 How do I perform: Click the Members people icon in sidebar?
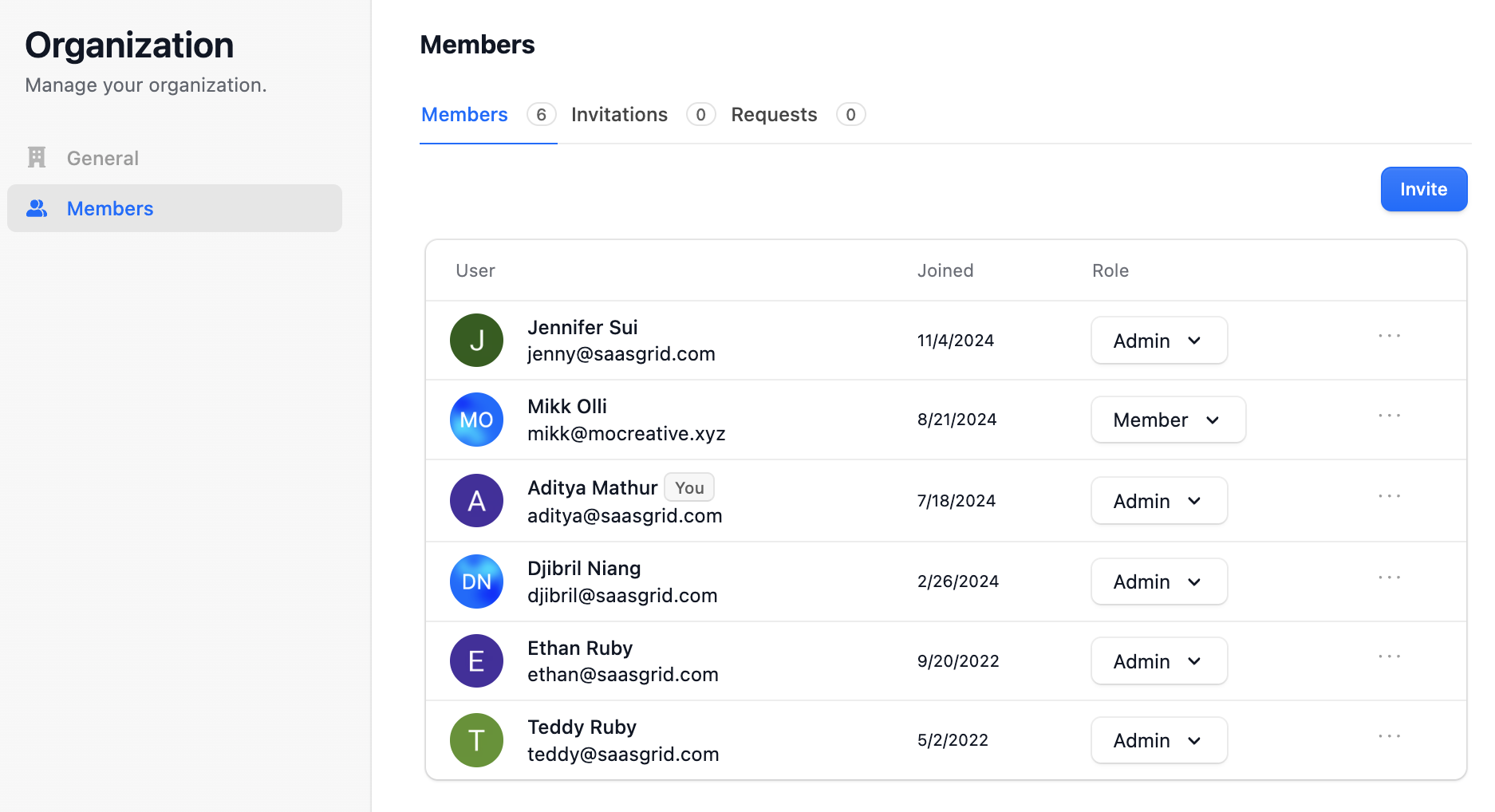pos(37,208)
